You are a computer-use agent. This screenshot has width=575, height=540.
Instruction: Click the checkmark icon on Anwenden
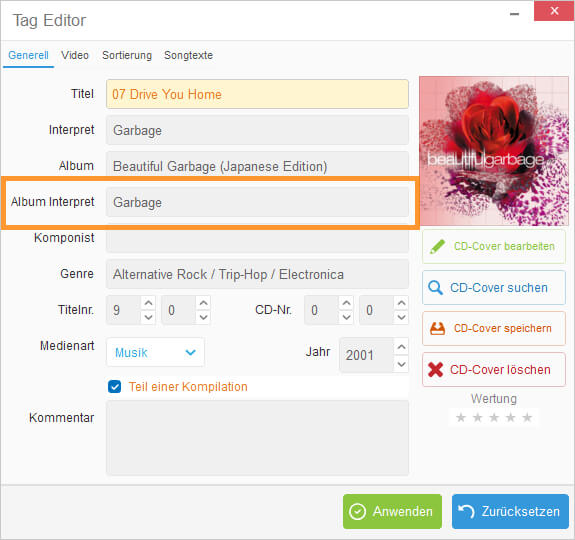358,511
